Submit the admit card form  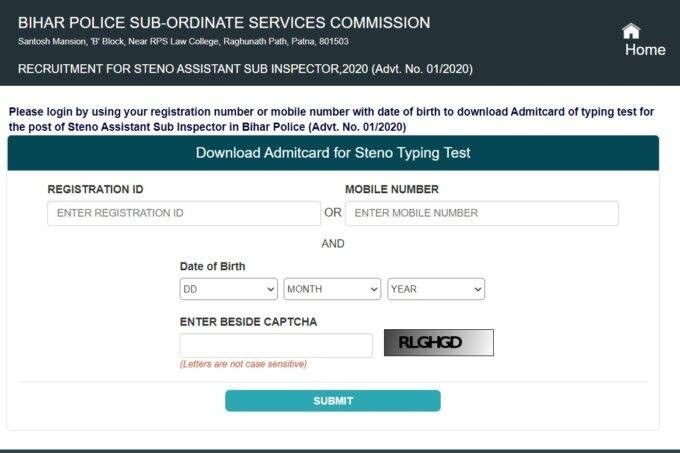pyautogui.click(x=333, y=401)
